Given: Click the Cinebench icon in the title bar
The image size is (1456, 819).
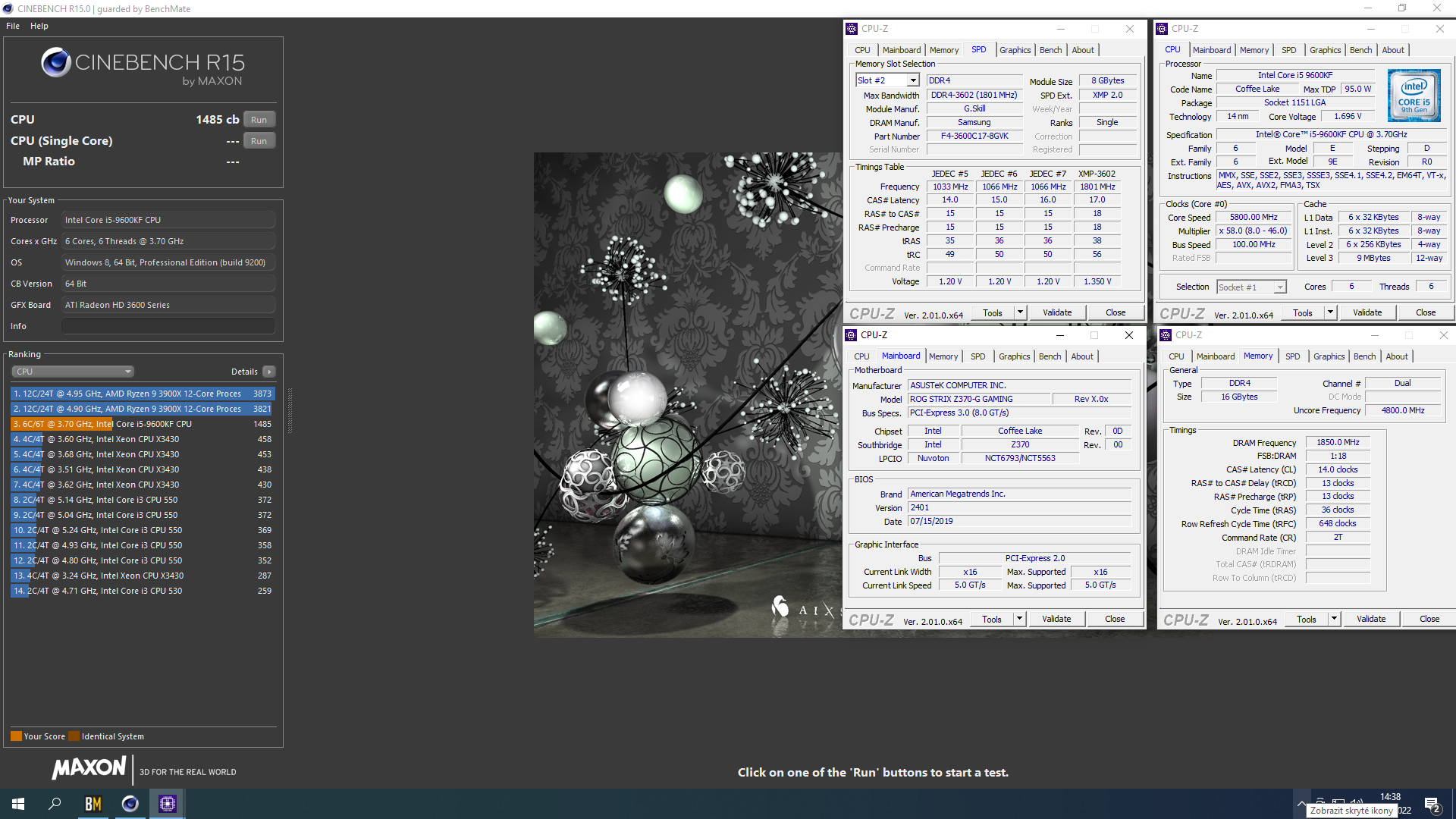Looking at the screenshot, I should [8, 8].
